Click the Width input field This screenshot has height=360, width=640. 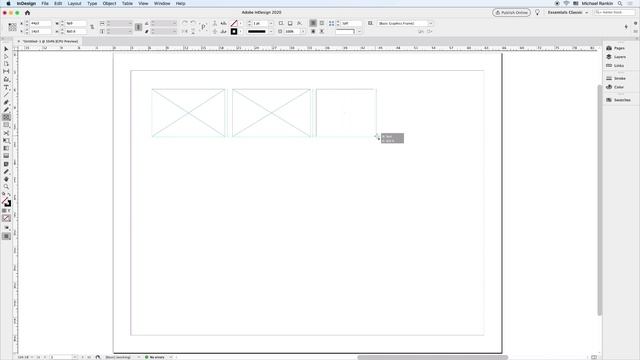(x=76, y=24)
